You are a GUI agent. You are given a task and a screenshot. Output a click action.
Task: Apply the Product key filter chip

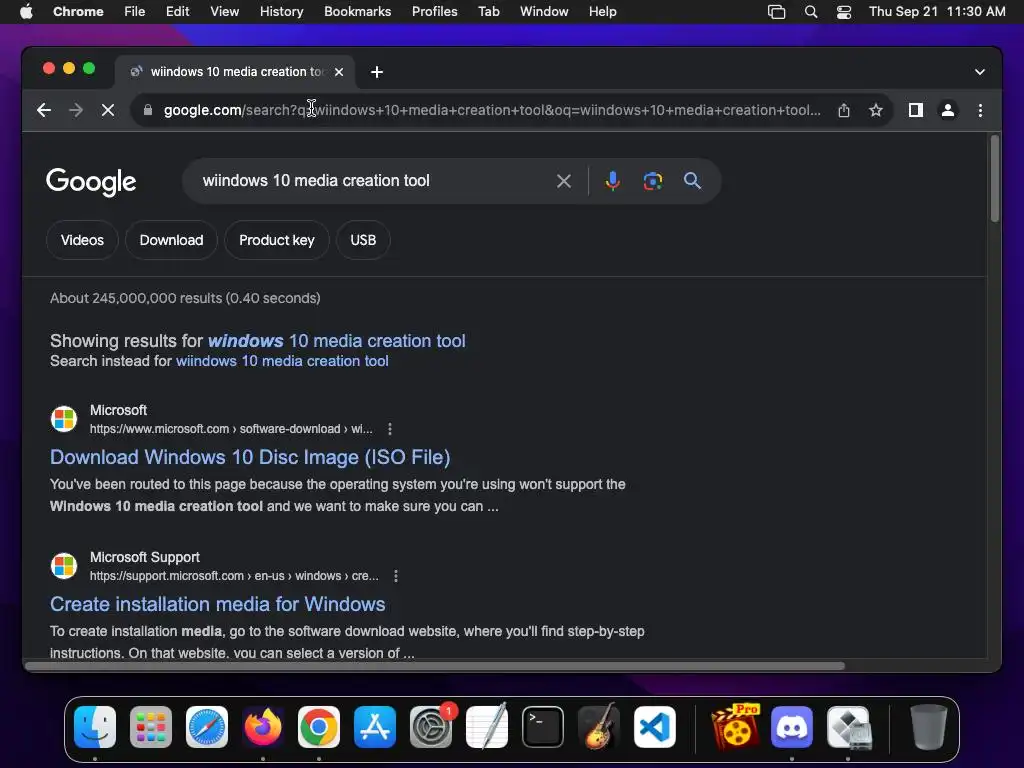(277, 240)
